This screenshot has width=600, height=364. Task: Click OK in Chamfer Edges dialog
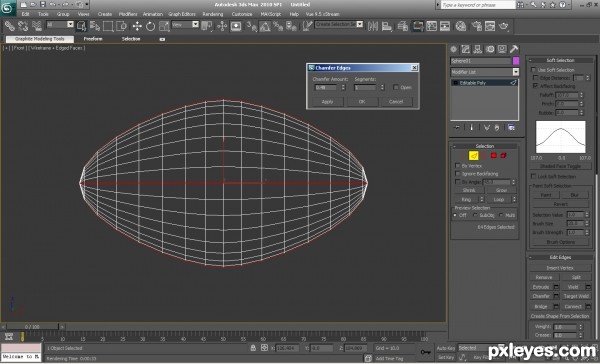[x=362, y=101]
